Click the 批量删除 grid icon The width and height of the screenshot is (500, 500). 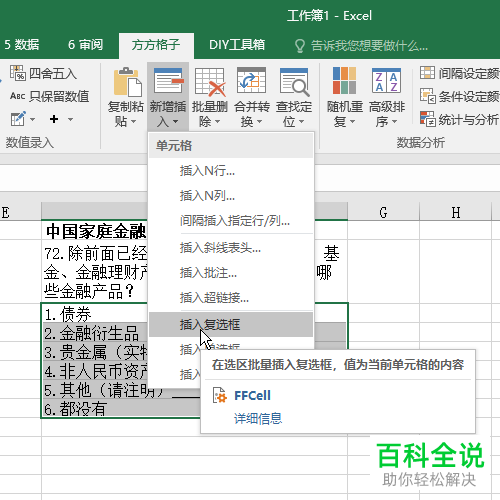click(210, 82)
